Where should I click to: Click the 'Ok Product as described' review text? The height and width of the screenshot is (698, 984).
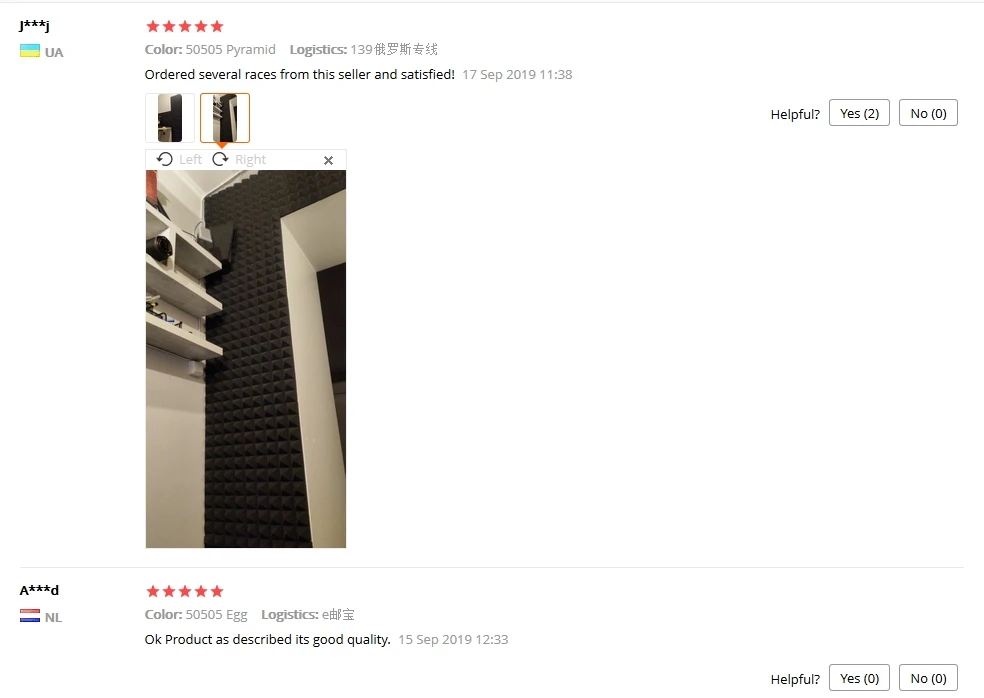point(267,639)
